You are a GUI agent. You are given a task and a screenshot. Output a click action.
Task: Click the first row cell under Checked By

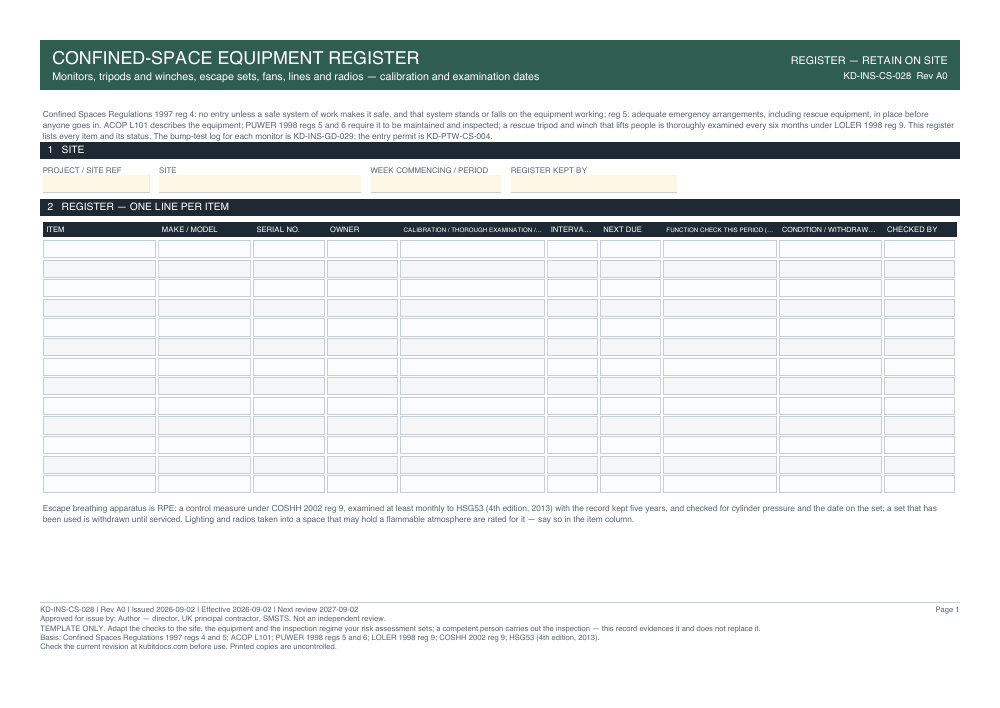point(919,249)
